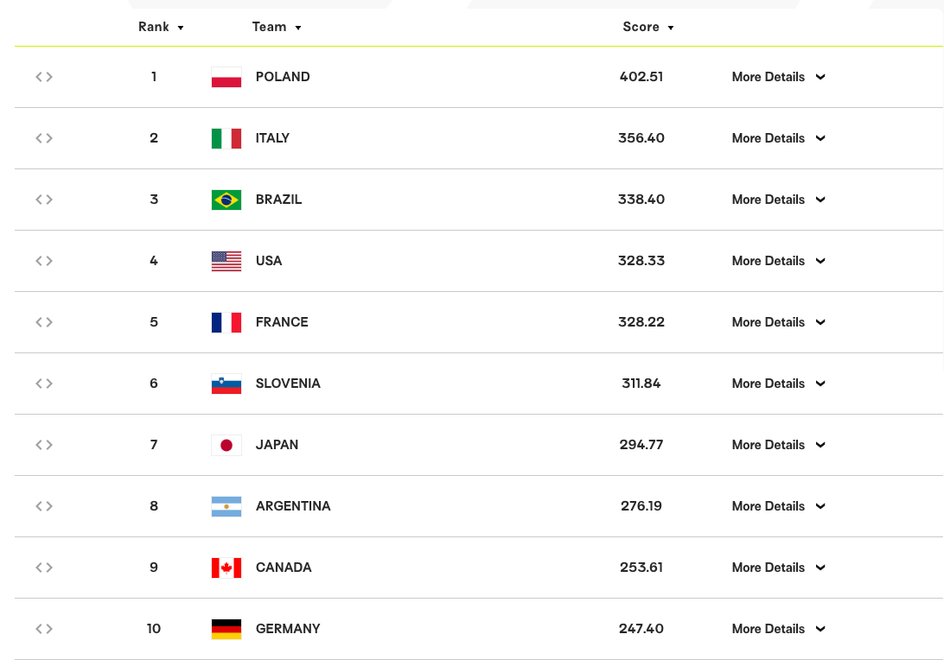Expand More Details for France
The height and width of the screenshot is (666, 944).
[778, 322]
